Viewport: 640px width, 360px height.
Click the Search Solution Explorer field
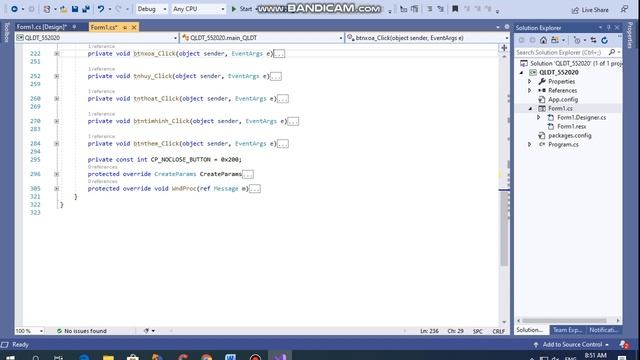pyautogui.click(x=561, y=52)
